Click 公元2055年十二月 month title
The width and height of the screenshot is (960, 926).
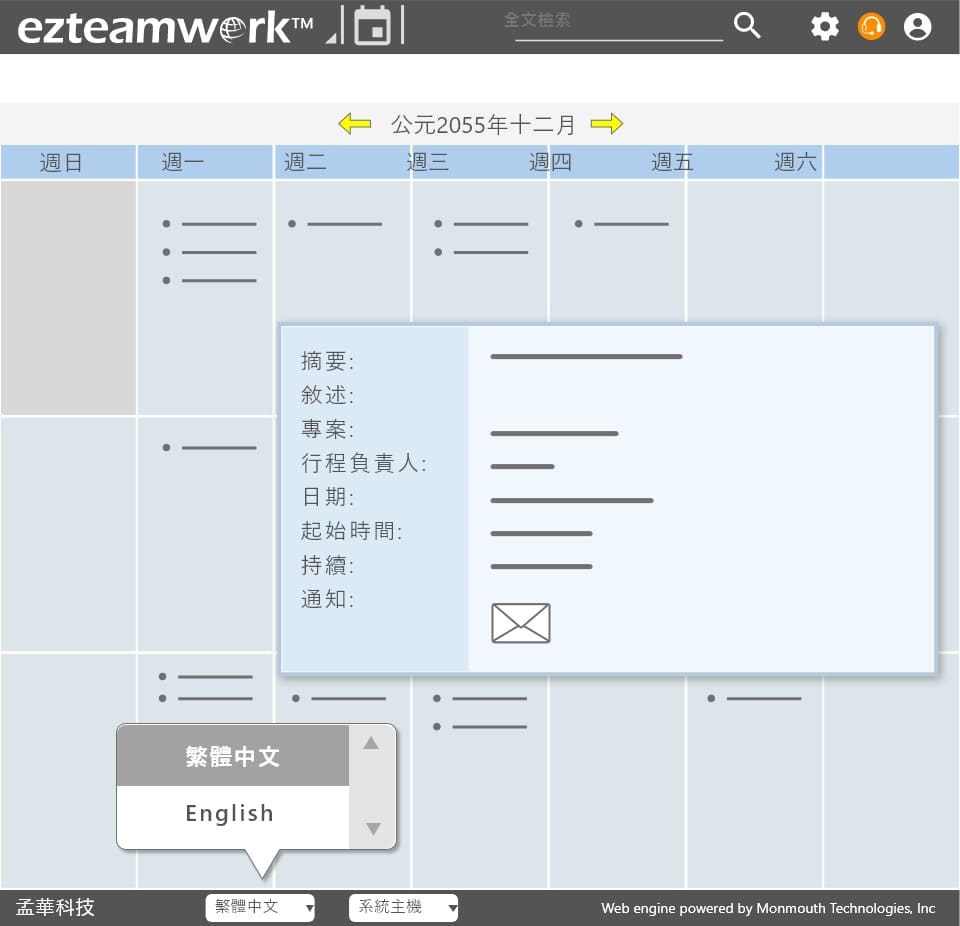tap(483, 125)
